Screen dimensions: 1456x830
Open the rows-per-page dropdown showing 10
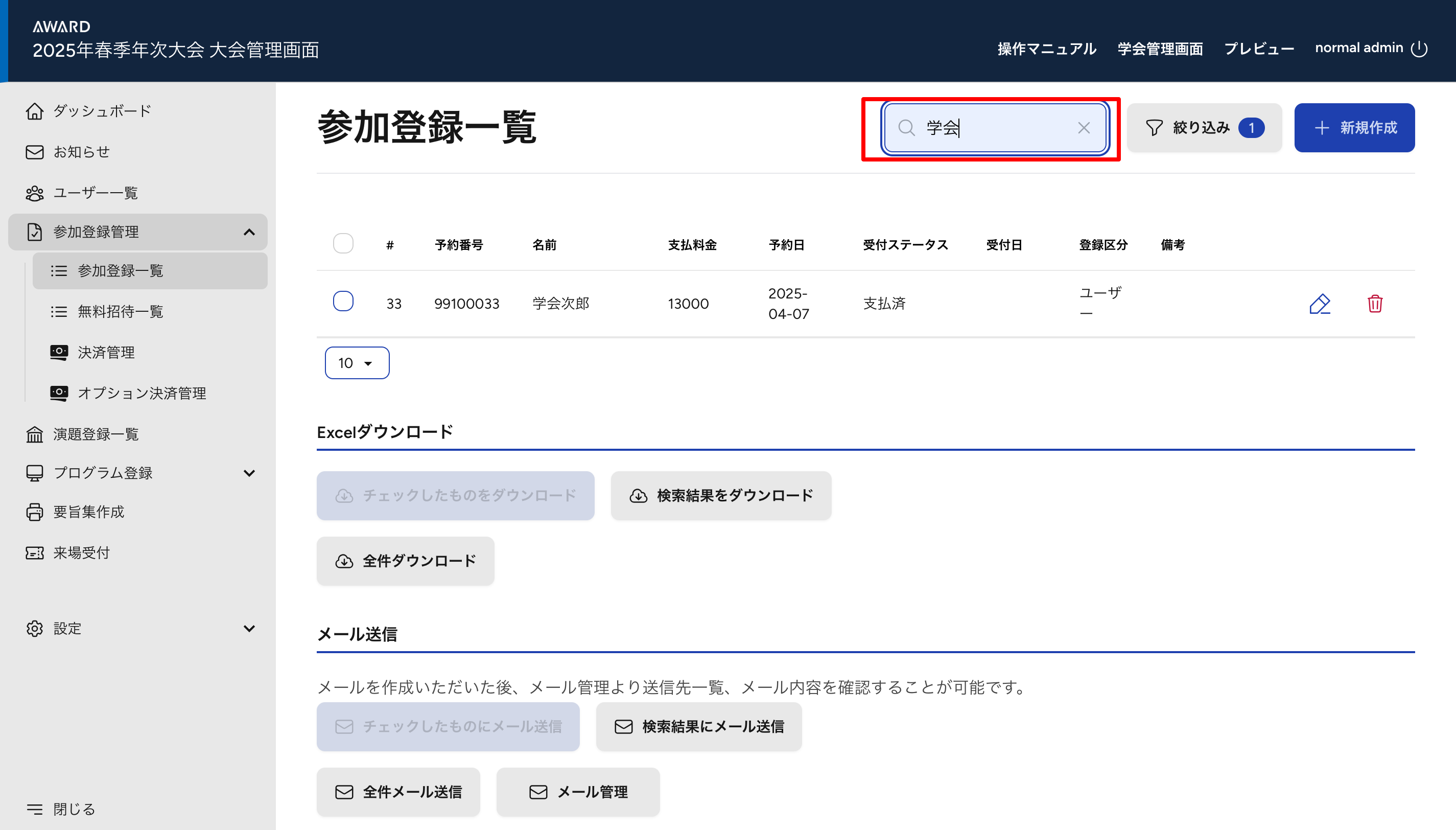[x=357, y=363]
